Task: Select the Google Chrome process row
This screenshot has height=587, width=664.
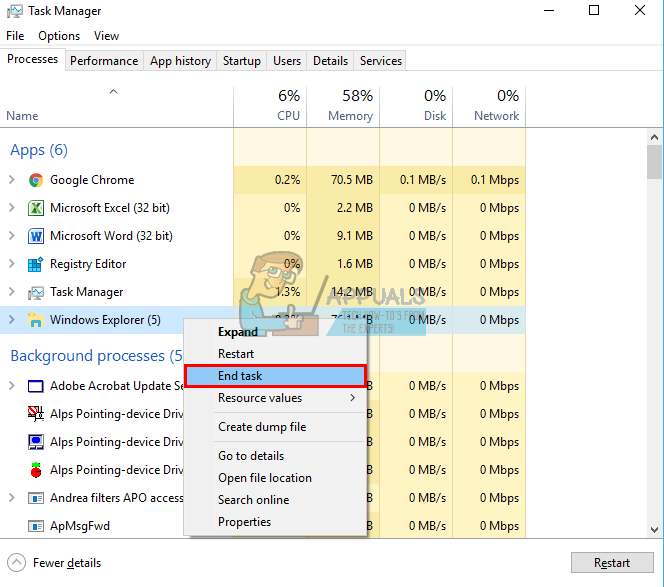Action: click(x=263, y=180)
